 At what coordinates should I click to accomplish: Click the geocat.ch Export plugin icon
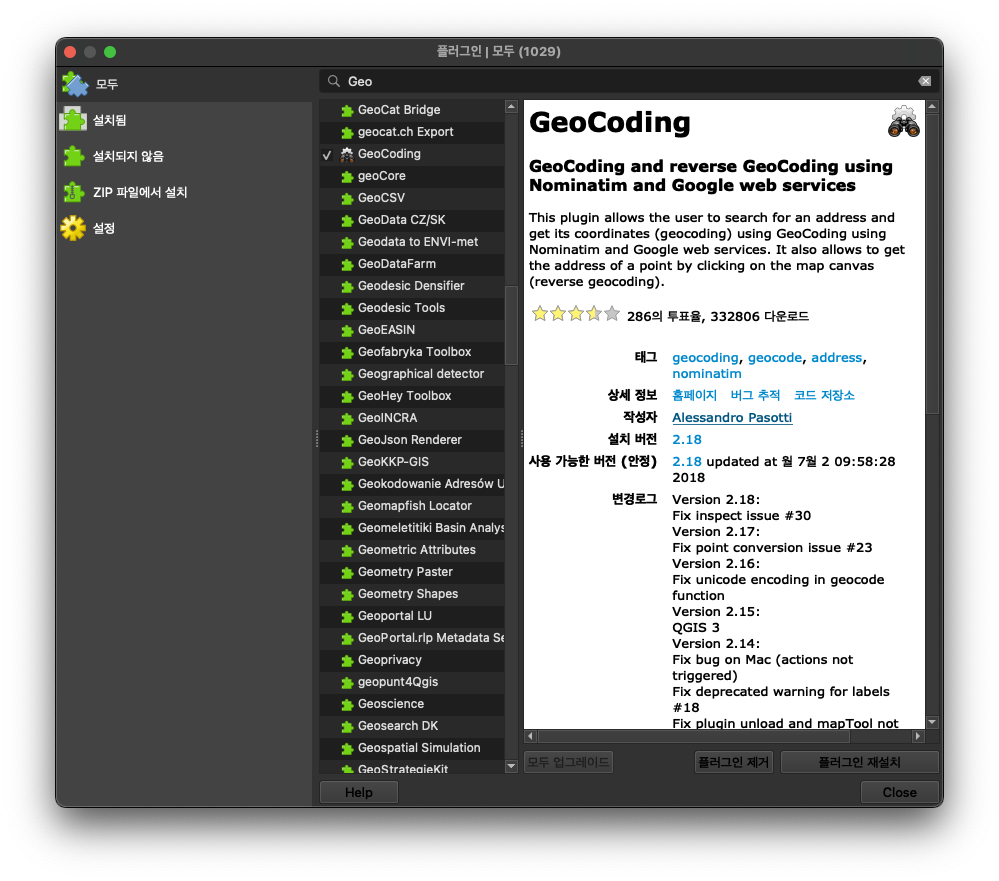(x=347, y=133)
